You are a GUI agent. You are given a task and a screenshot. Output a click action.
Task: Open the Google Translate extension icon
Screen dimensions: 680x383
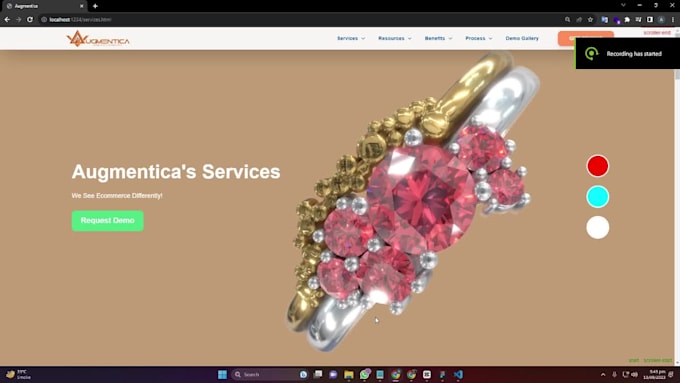click(605, 20)
